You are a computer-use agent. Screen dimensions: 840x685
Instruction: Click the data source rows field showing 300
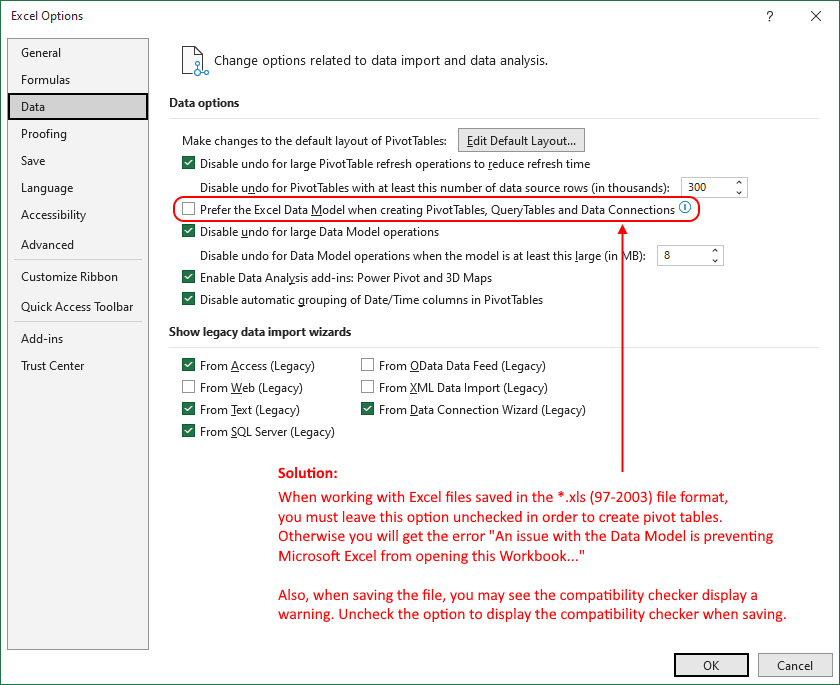tap(707, 187)
